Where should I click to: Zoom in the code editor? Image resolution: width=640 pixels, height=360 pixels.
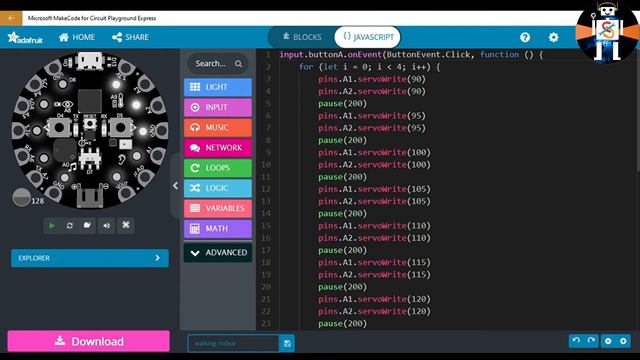point(623,340)
